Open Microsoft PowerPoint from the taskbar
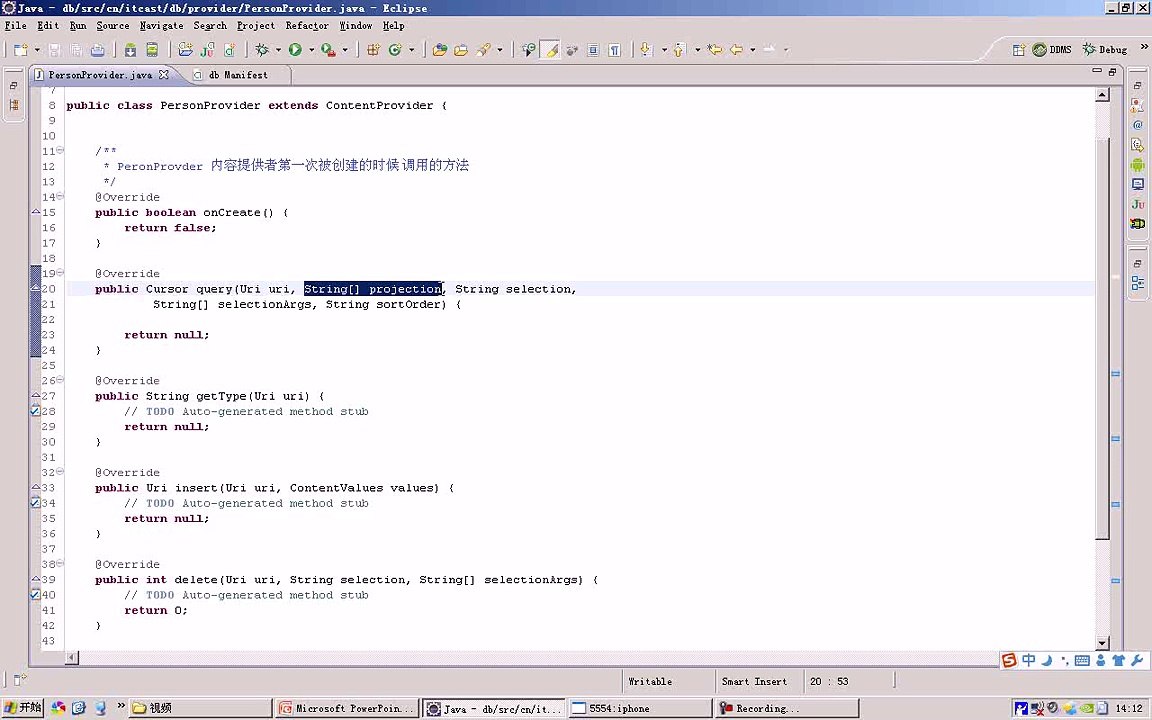The image size is (1152, 720). click(x=348, y=708)
